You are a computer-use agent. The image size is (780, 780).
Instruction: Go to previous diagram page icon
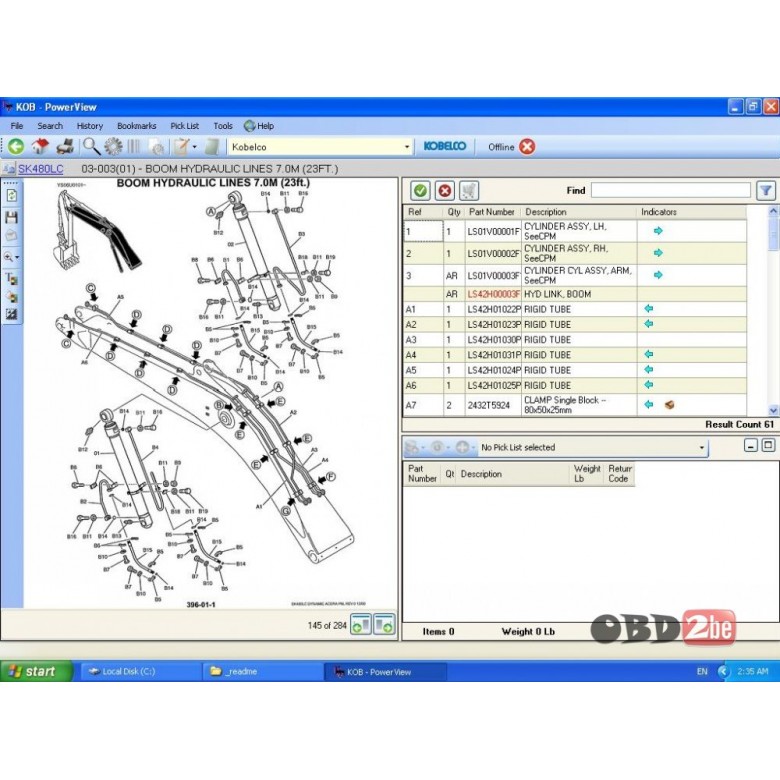(x=361, y=624)
